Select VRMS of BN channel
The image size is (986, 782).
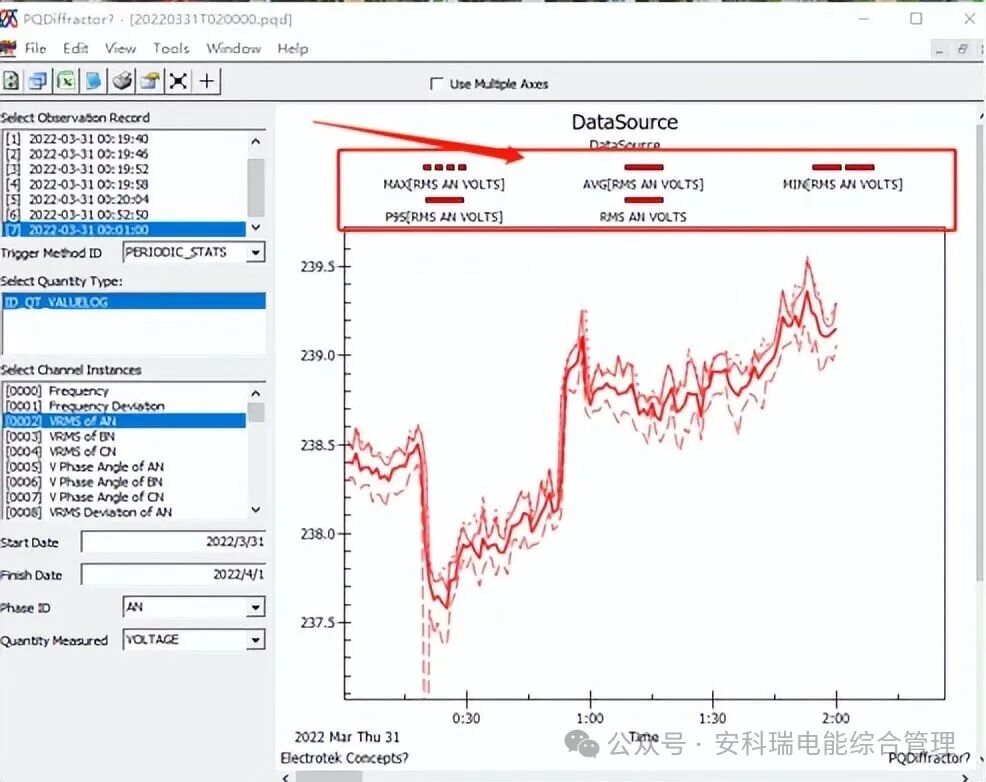point(80,436)
